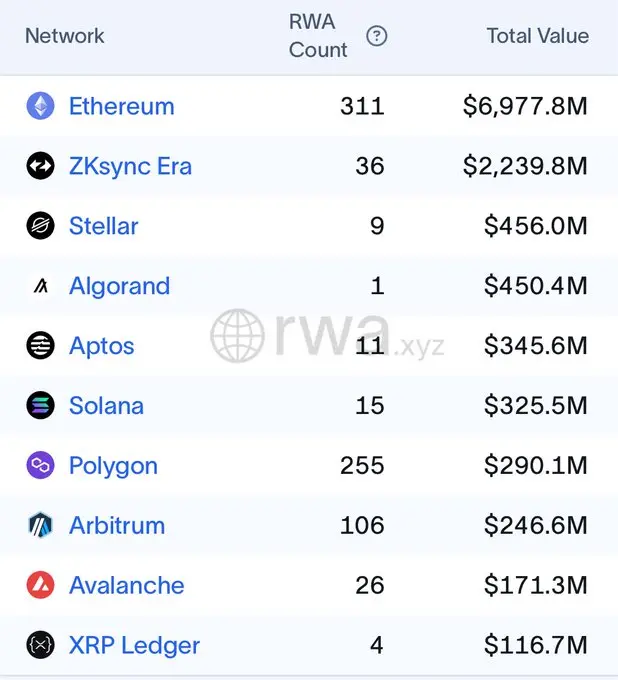Click the Arbitrum logo icon
This screenshot has width=618, height=680.
(40, 526)
